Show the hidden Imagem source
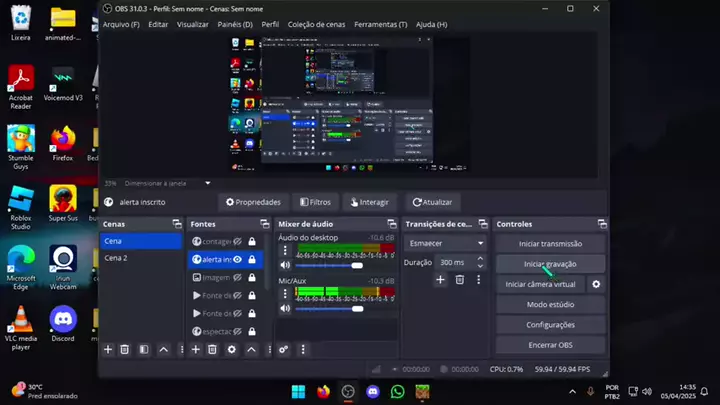Screen dimensions: 720x405 pos(237,277)
